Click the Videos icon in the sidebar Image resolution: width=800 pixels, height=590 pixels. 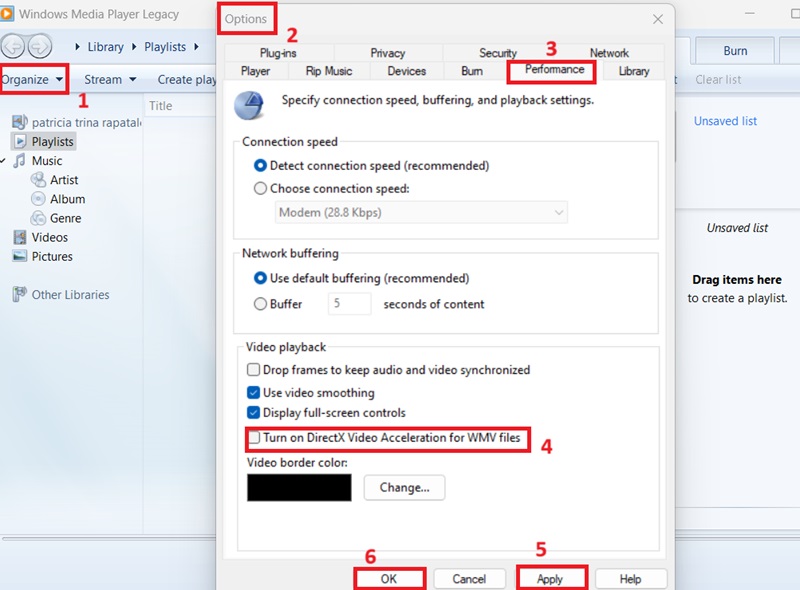[x=19, y=237]
